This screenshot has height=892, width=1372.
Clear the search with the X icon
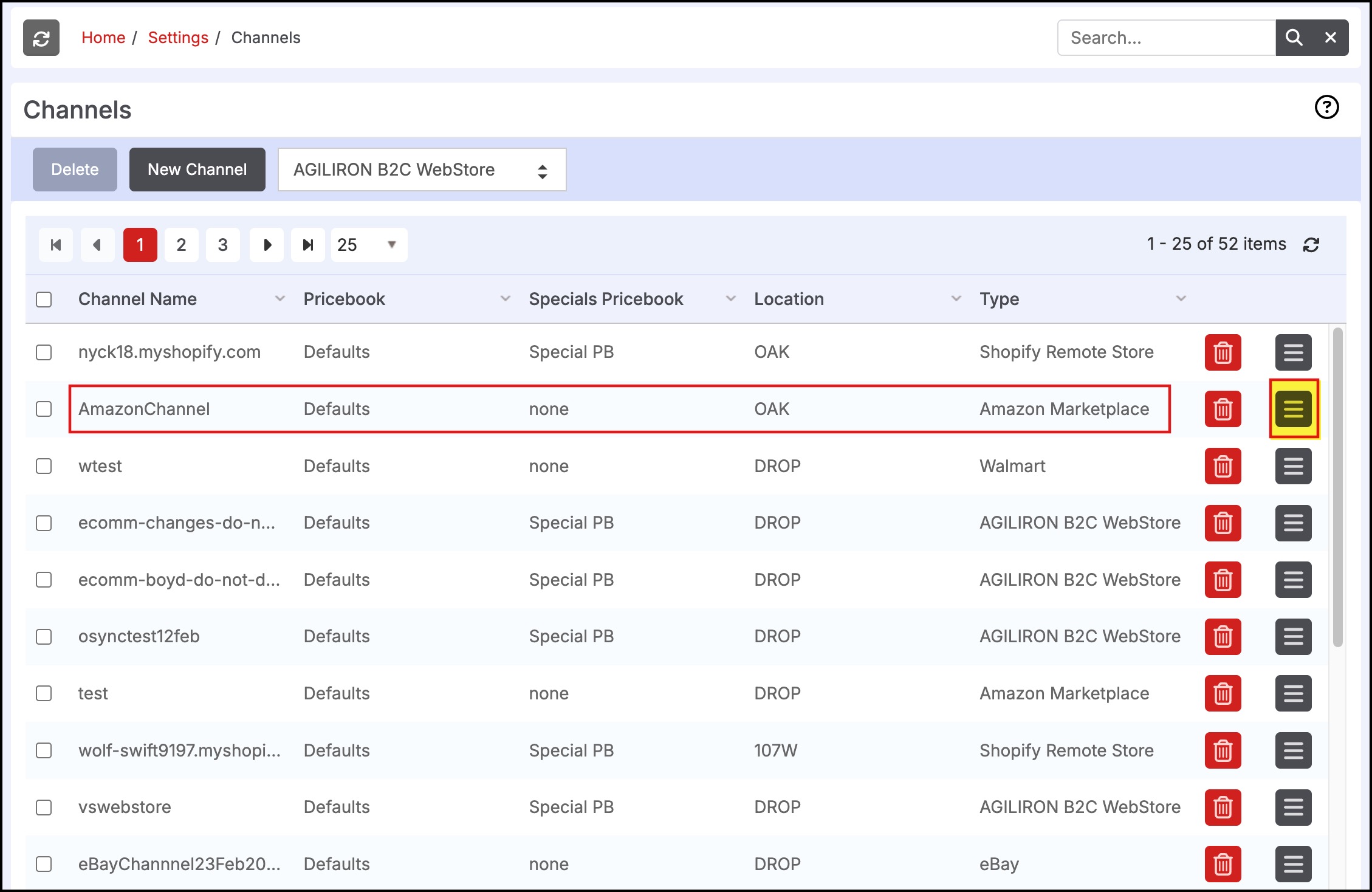coord(1330,38)
